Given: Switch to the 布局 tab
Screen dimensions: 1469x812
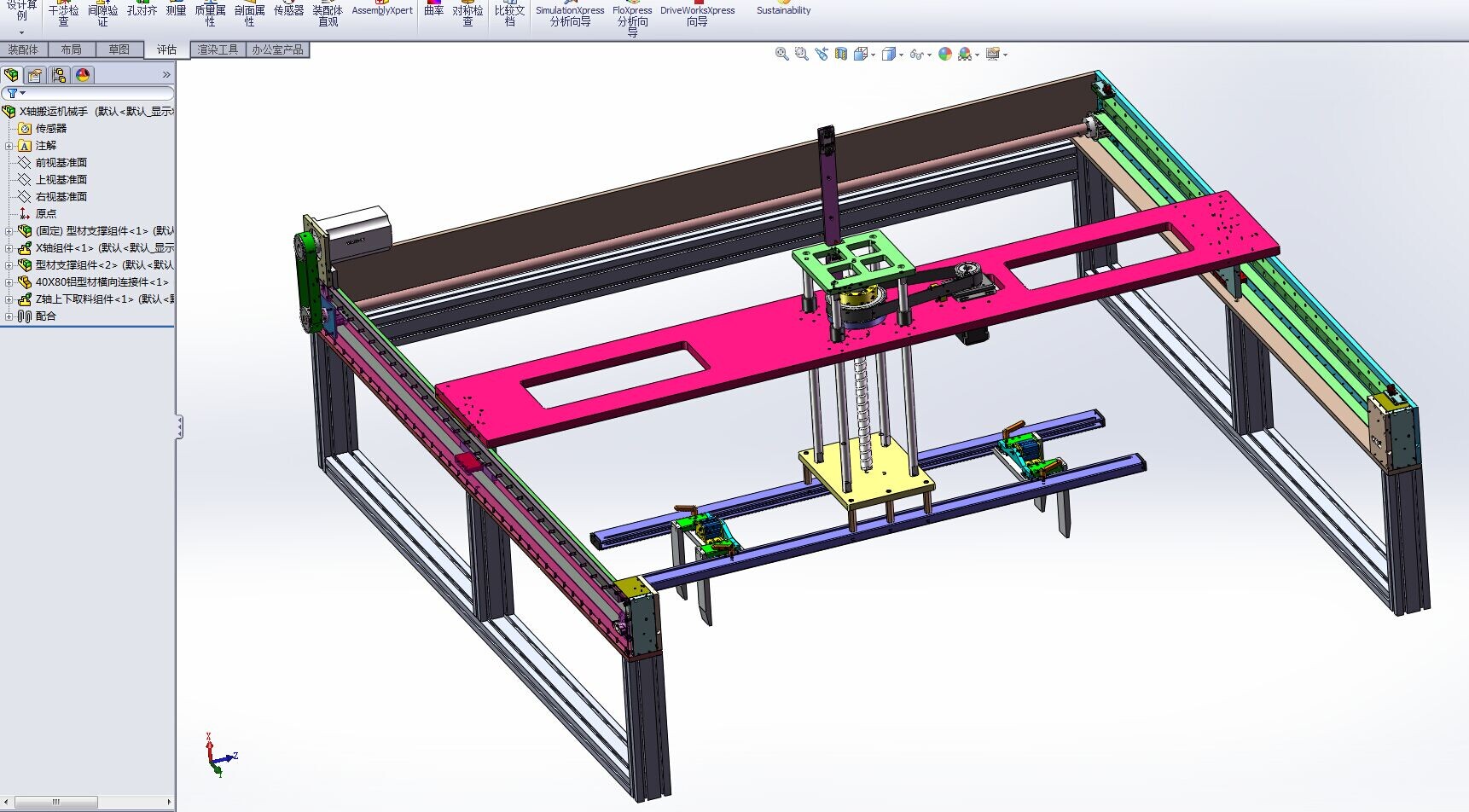Looking at the screenshot, I should tap(72, 49).
